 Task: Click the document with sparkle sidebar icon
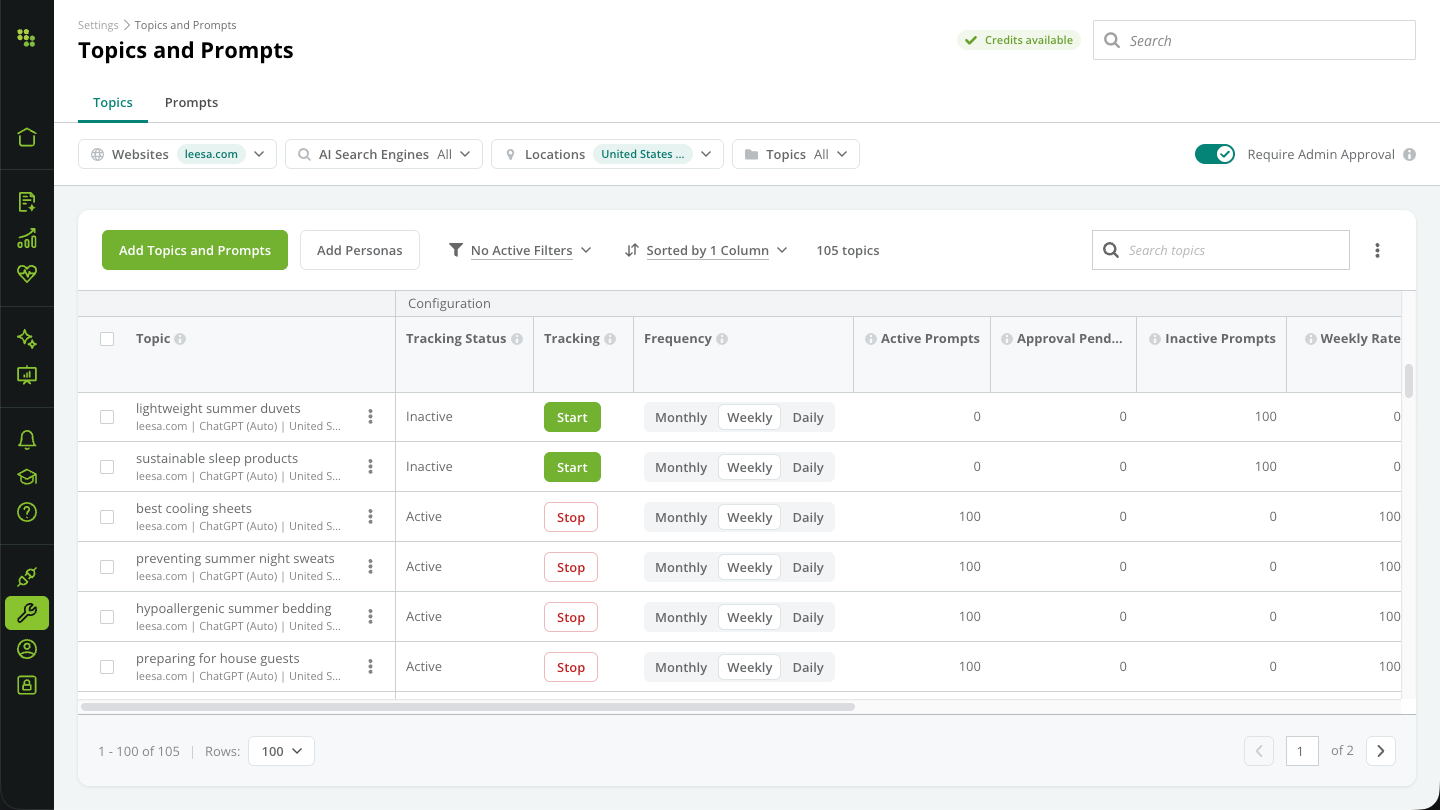point(27,202)
